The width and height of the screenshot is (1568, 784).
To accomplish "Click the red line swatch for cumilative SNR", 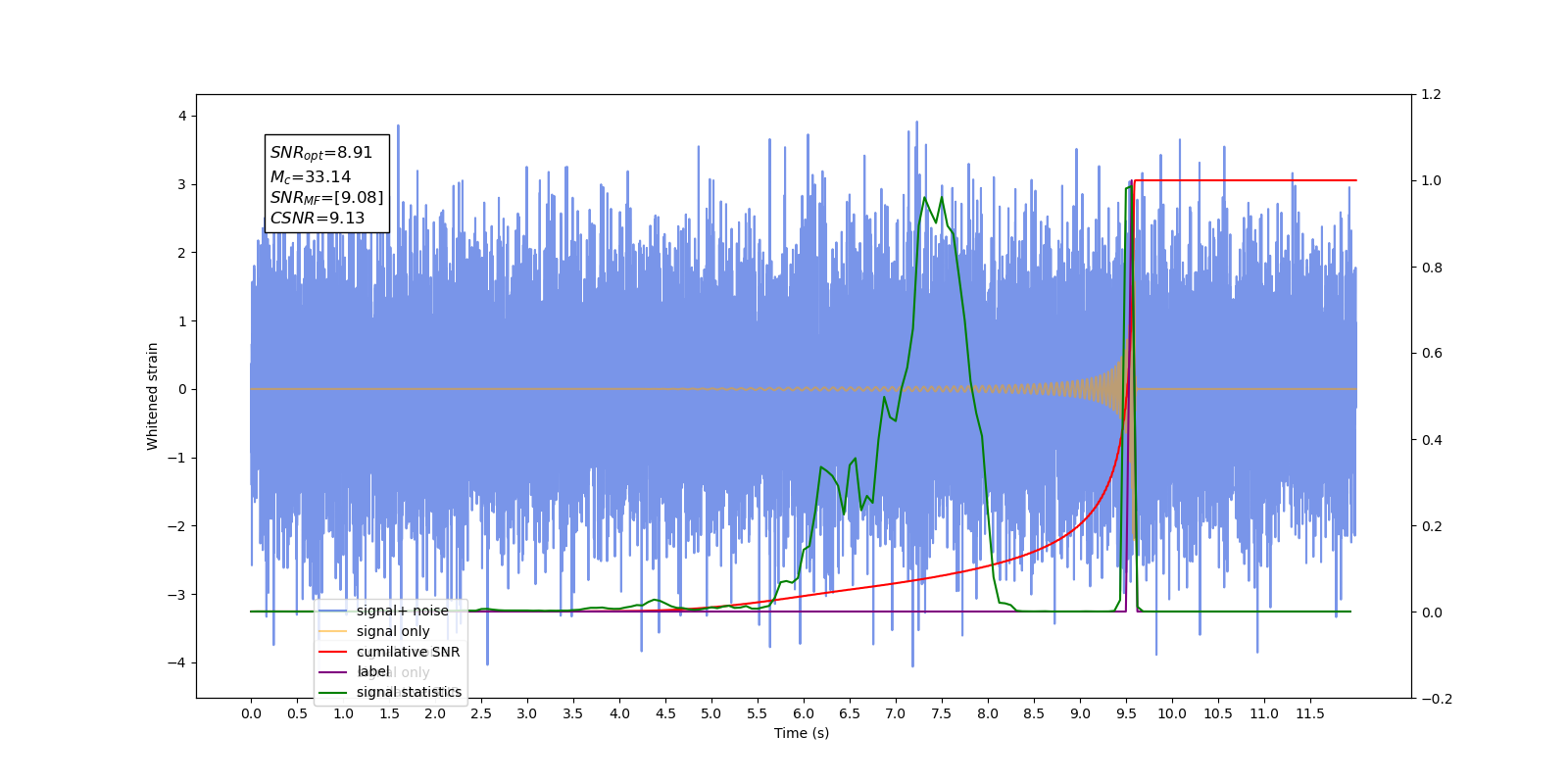I will click(333, 652).
